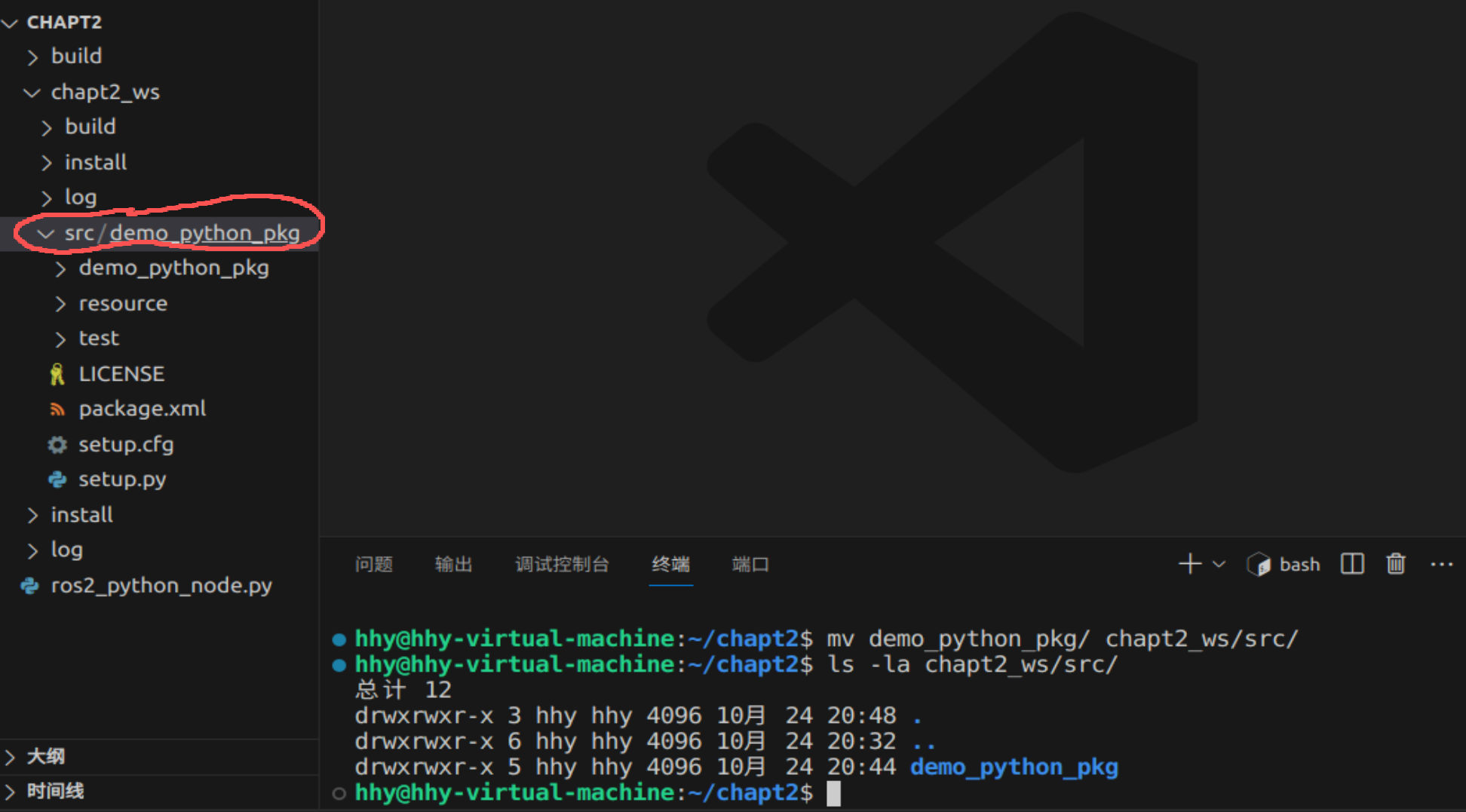Collapse the src/demo_python_pkg compact folder chevron

46,234
